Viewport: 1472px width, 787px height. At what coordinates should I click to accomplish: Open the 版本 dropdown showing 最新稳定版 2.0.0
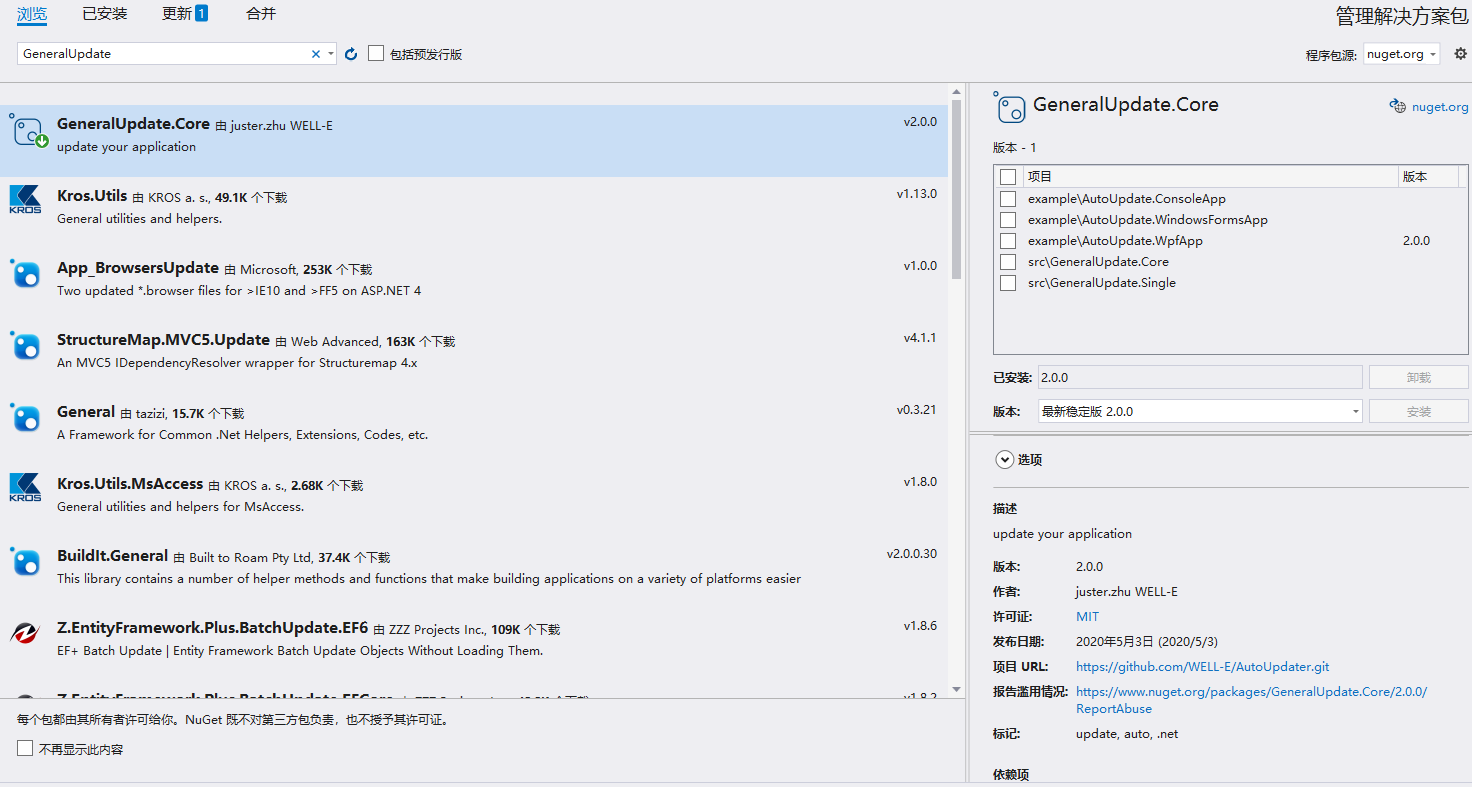click(1354, 411)
